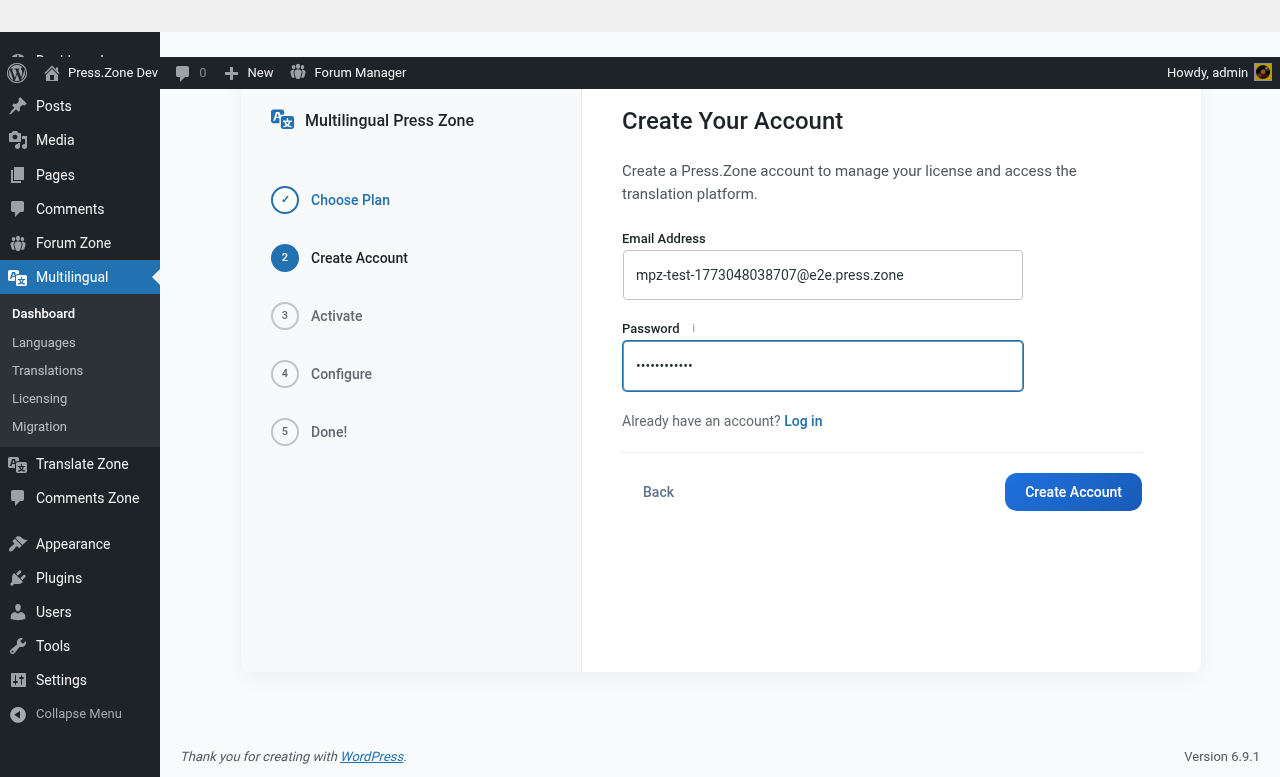Screen dimensions: 1280x777
Task: Click the checkmark circle for Choose Plan
Action: click(x=285, y=200)
